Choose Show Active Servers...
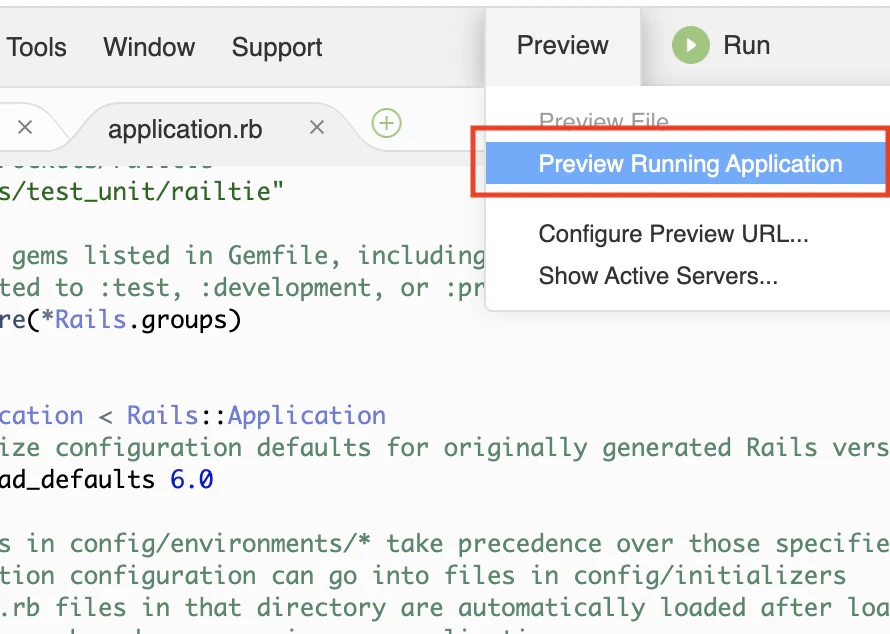 (x=658, y=276)
